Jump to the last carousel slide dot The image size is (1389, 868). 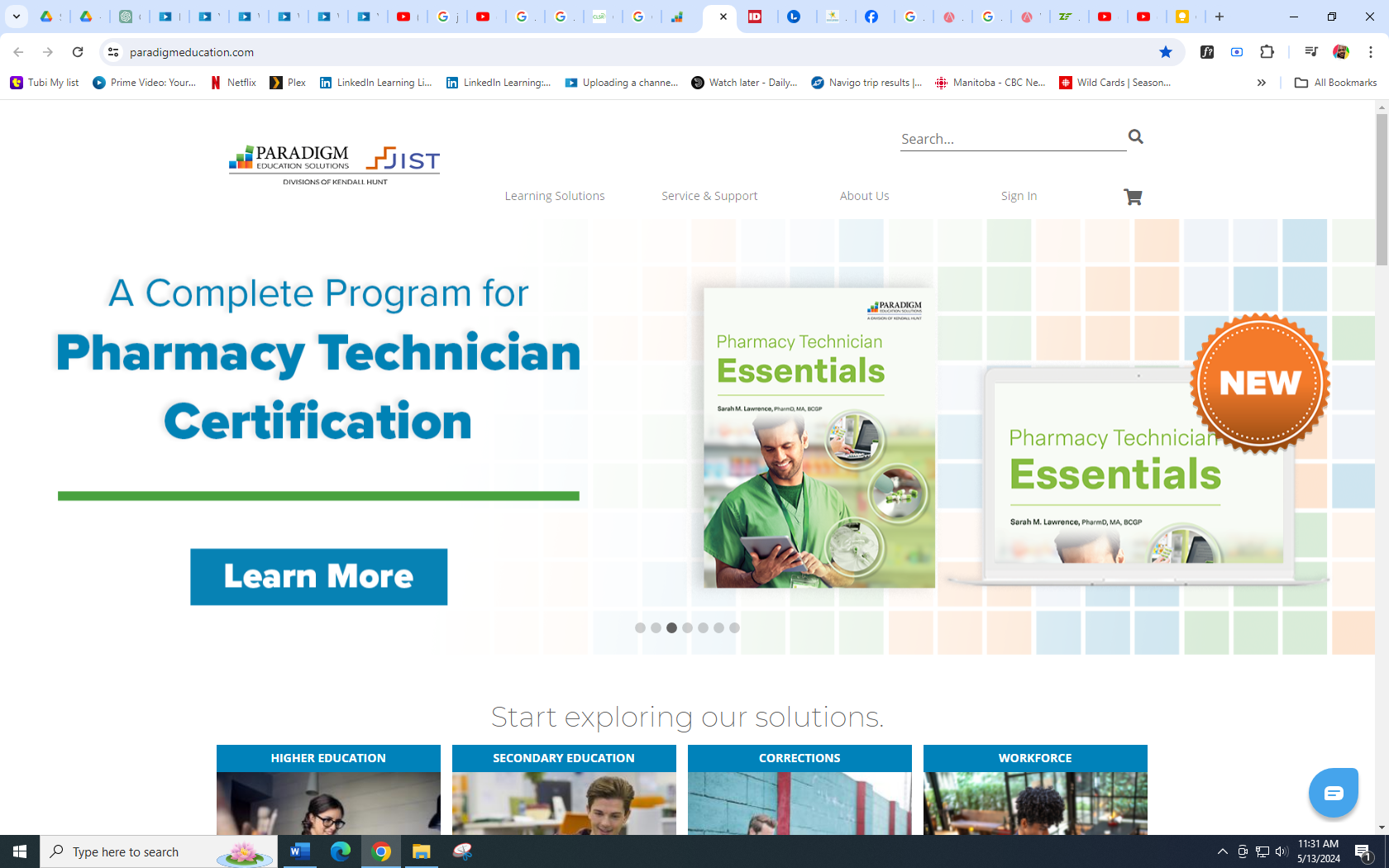click(734, 628)
